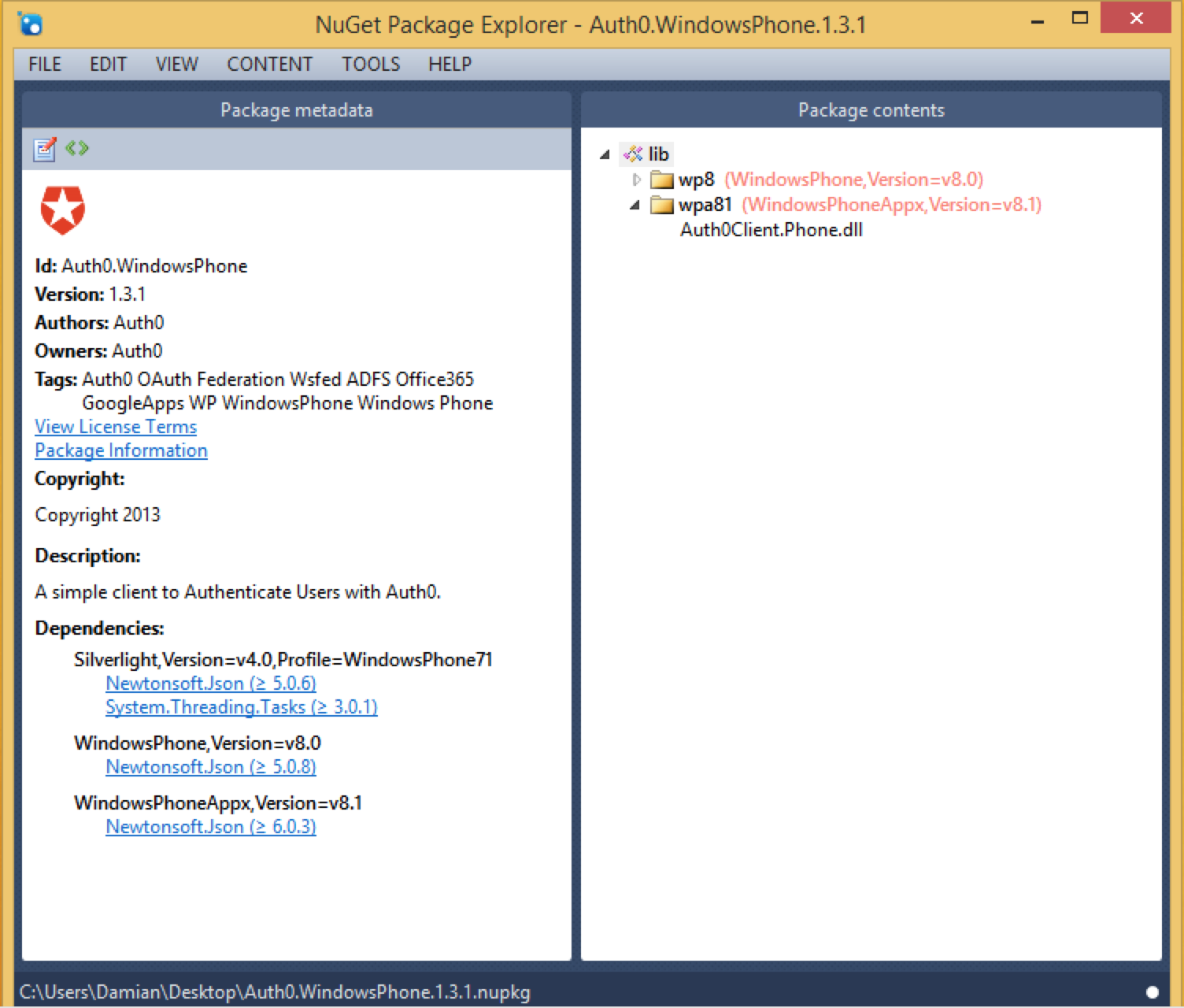Click the description text about Auth0 client

238,592
